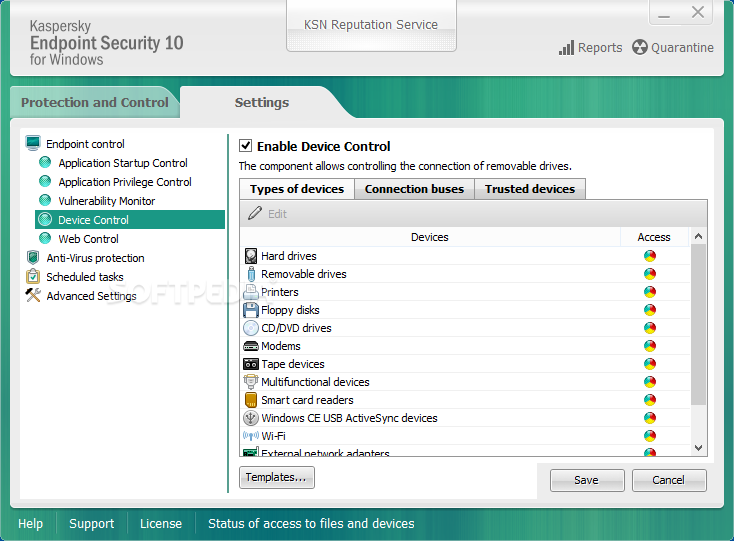Select the Windows CE USB ActiveSync devices text
The height and width of the screenshot is (541, 734).
(349, 418)
